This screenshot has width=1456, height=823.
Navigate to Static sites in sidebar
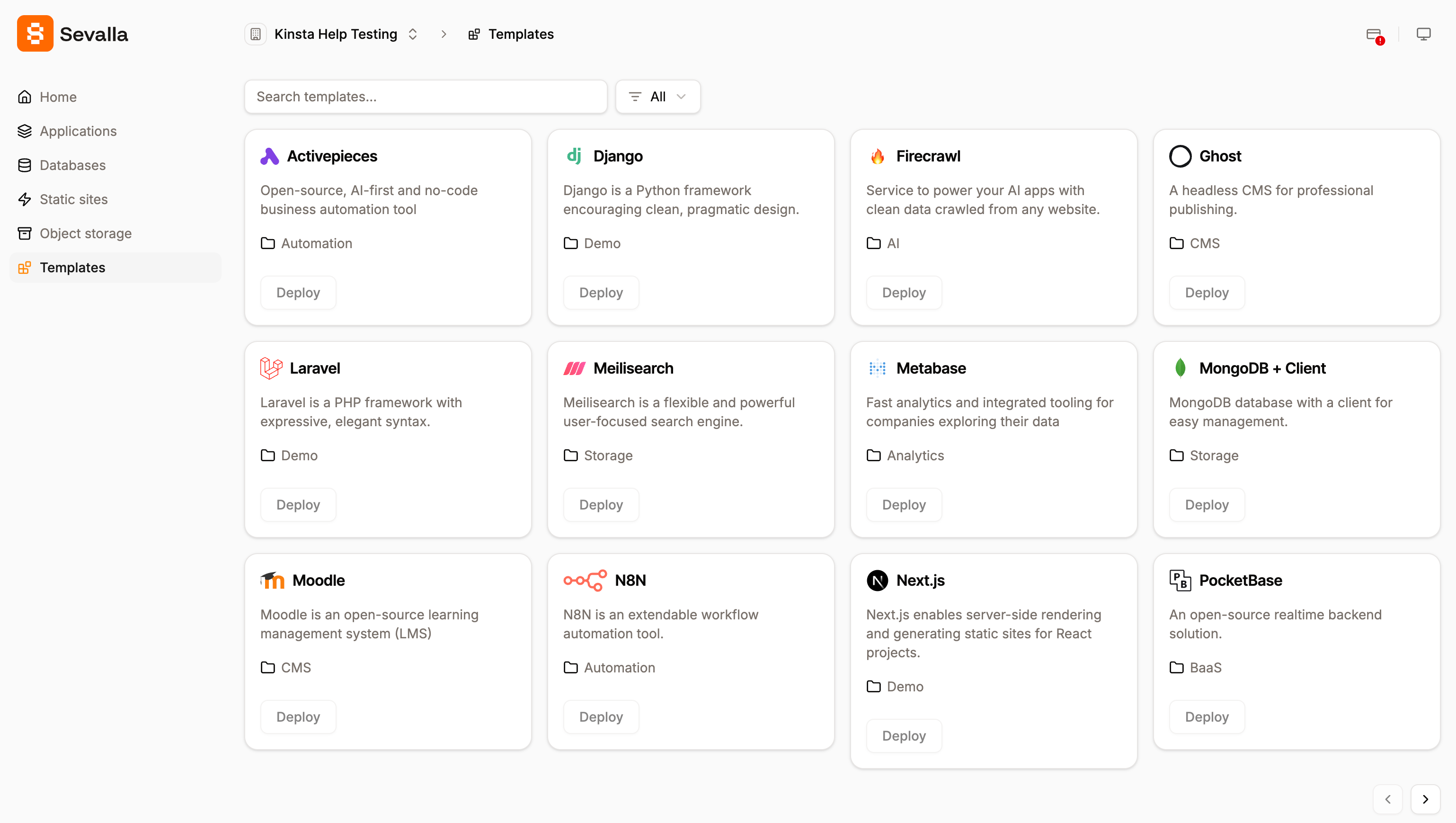pos(73,199)
